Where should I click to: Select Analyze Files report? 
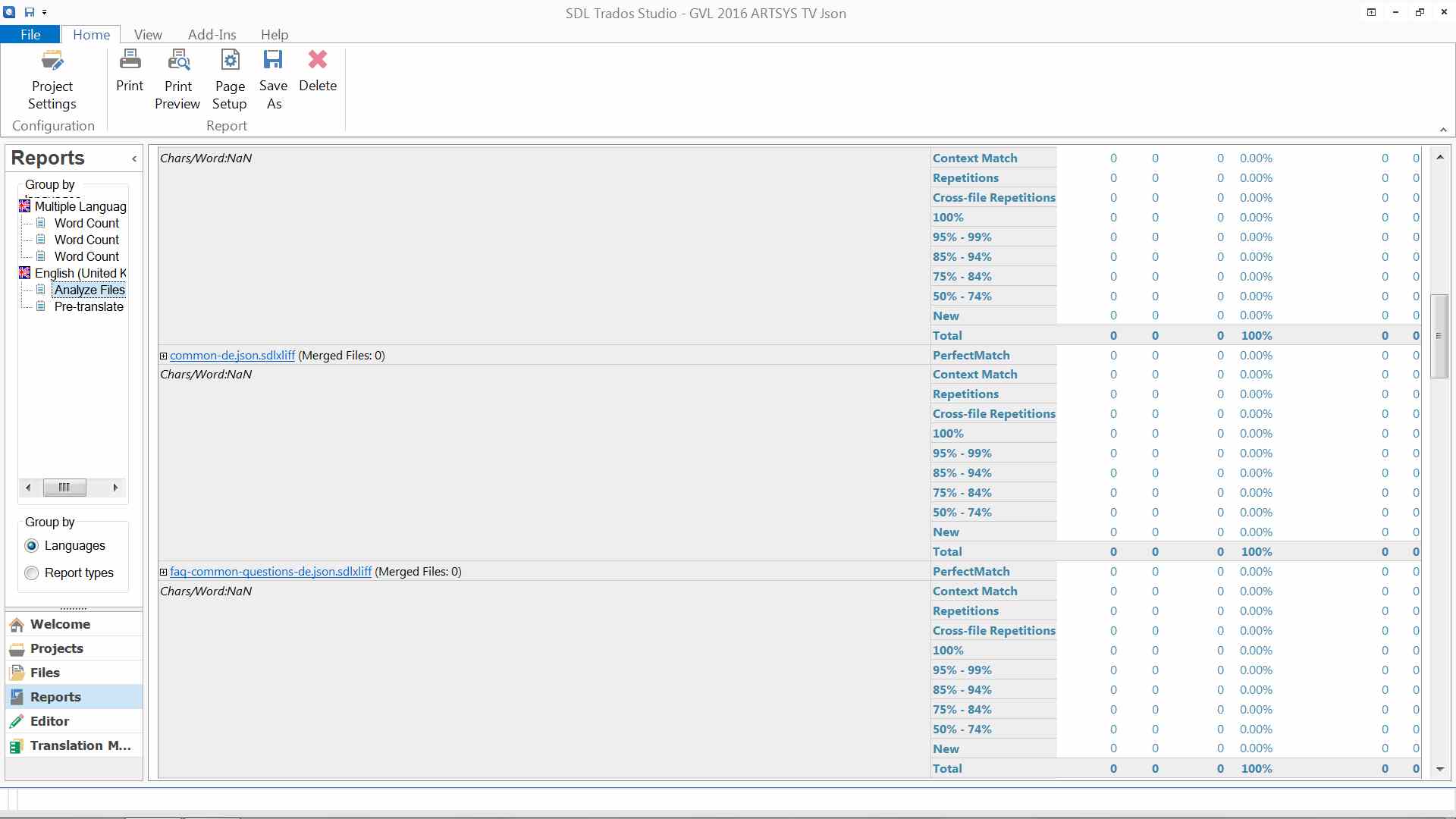coord(89,290)
